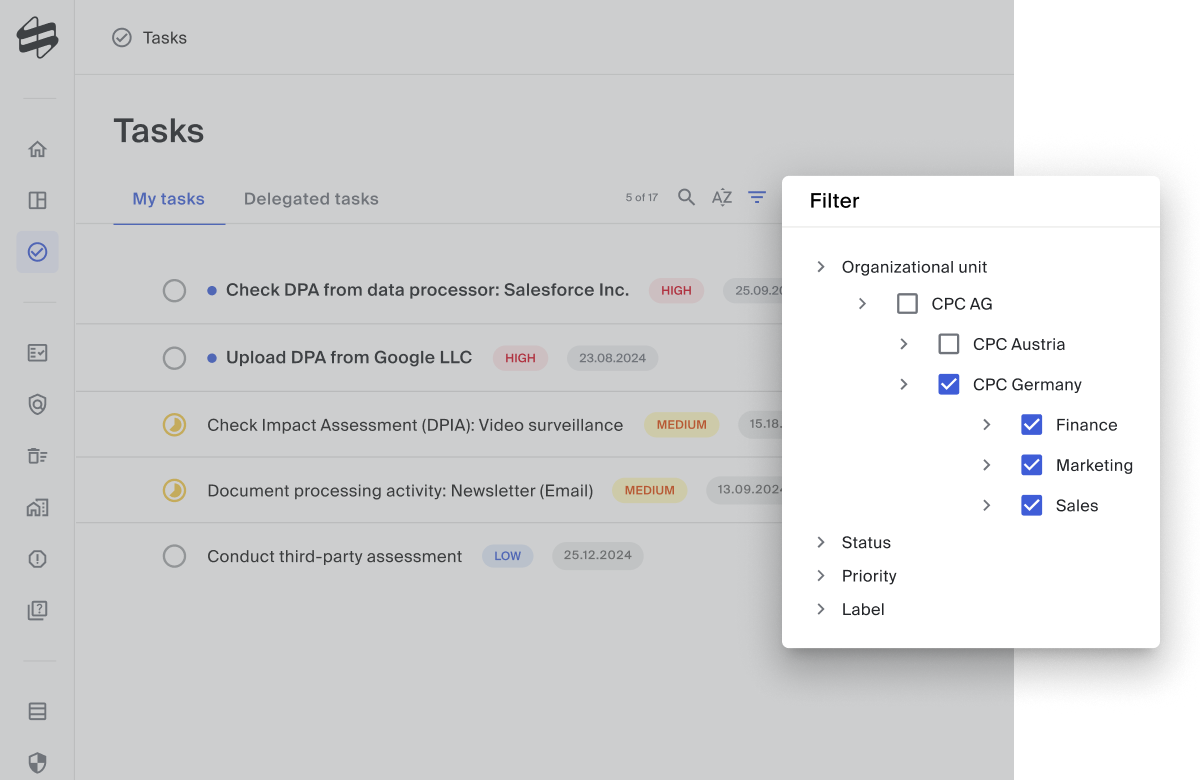Screen dimensions: 1200x780
Task: Mark Salesforce DPA task as complete
Action: pyautogui.click(x=174, y=291)
